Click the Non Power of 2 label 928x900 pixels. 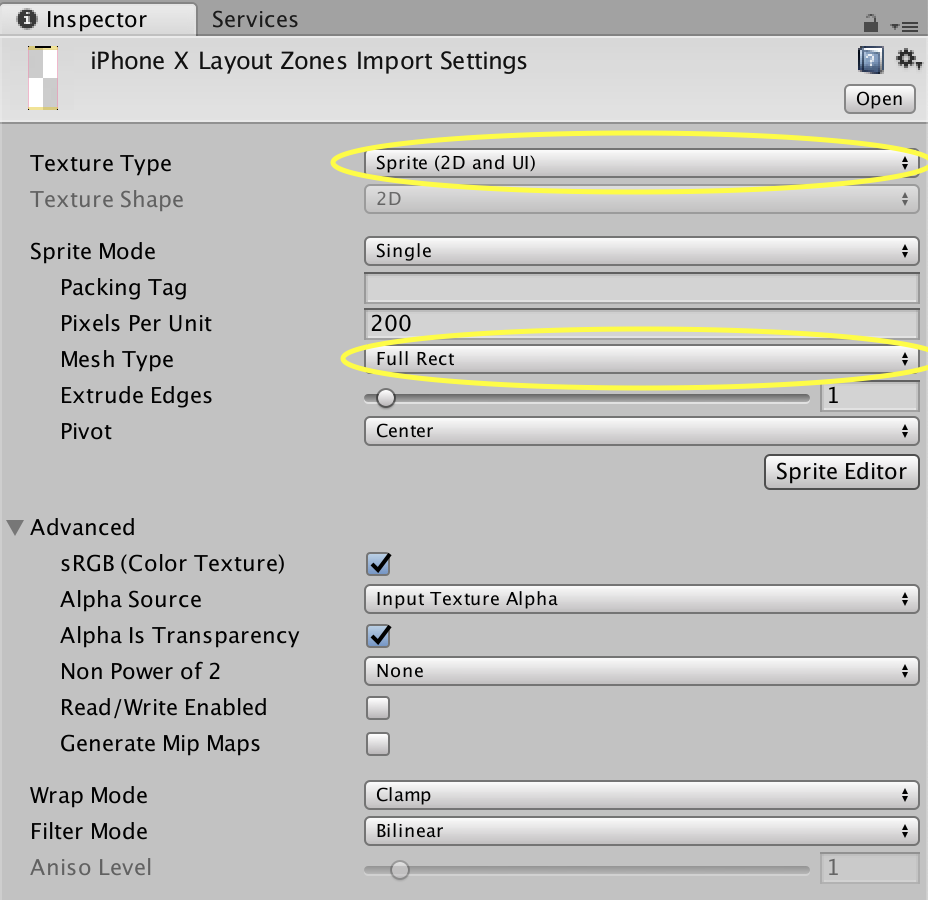point(140,672)
